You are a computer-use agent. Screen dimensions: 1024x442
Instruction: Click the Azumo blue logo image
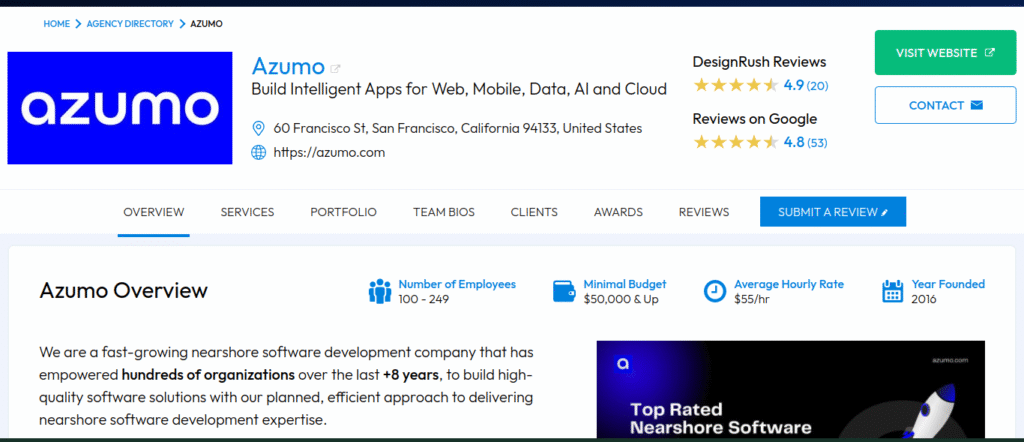tap(120, 108)
